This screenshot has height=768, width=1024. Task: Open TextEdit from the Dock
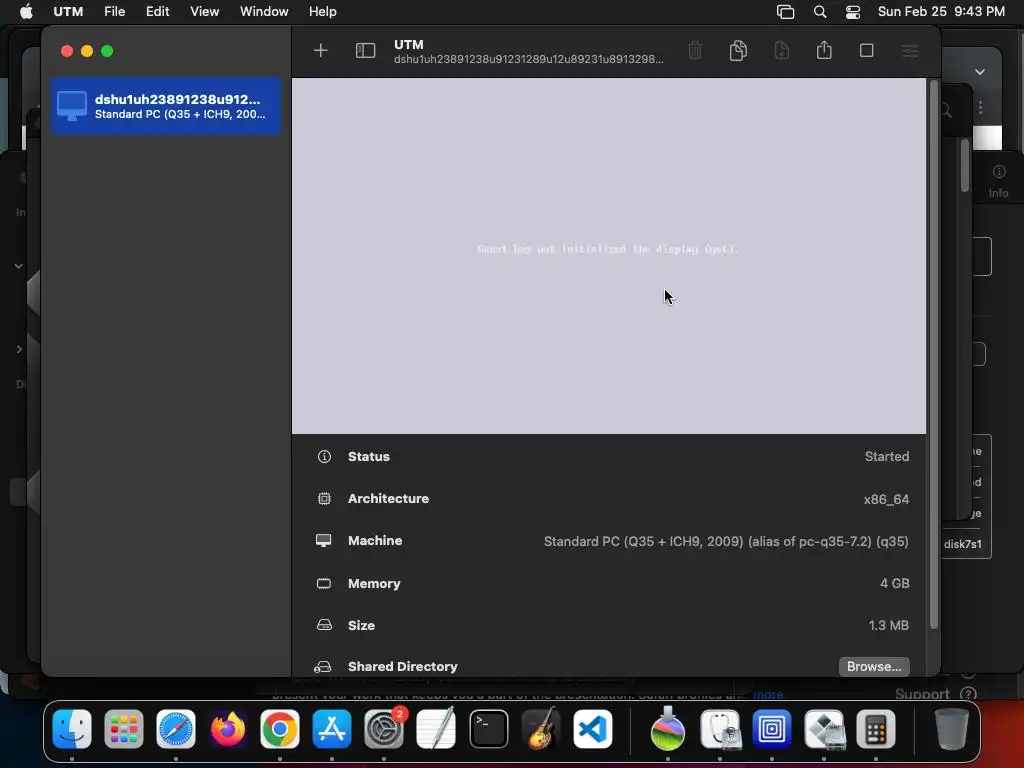[436, 729]
